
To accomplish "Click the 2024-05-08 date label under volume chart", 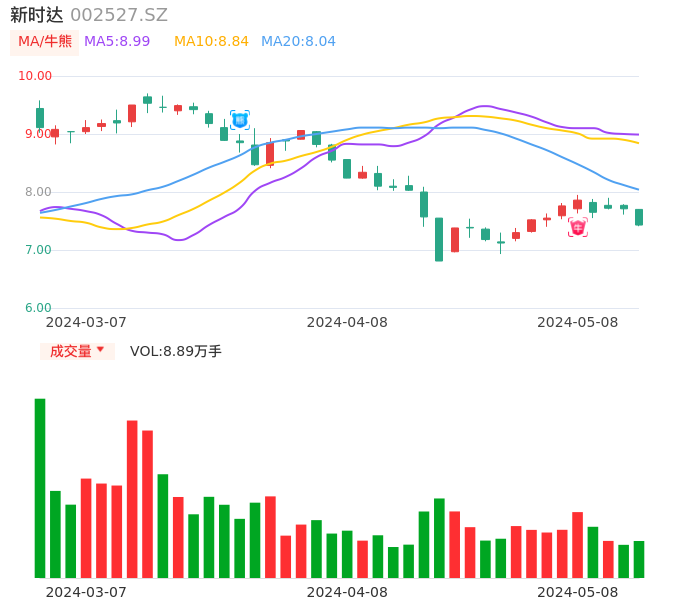I will [x=578, y=592].
